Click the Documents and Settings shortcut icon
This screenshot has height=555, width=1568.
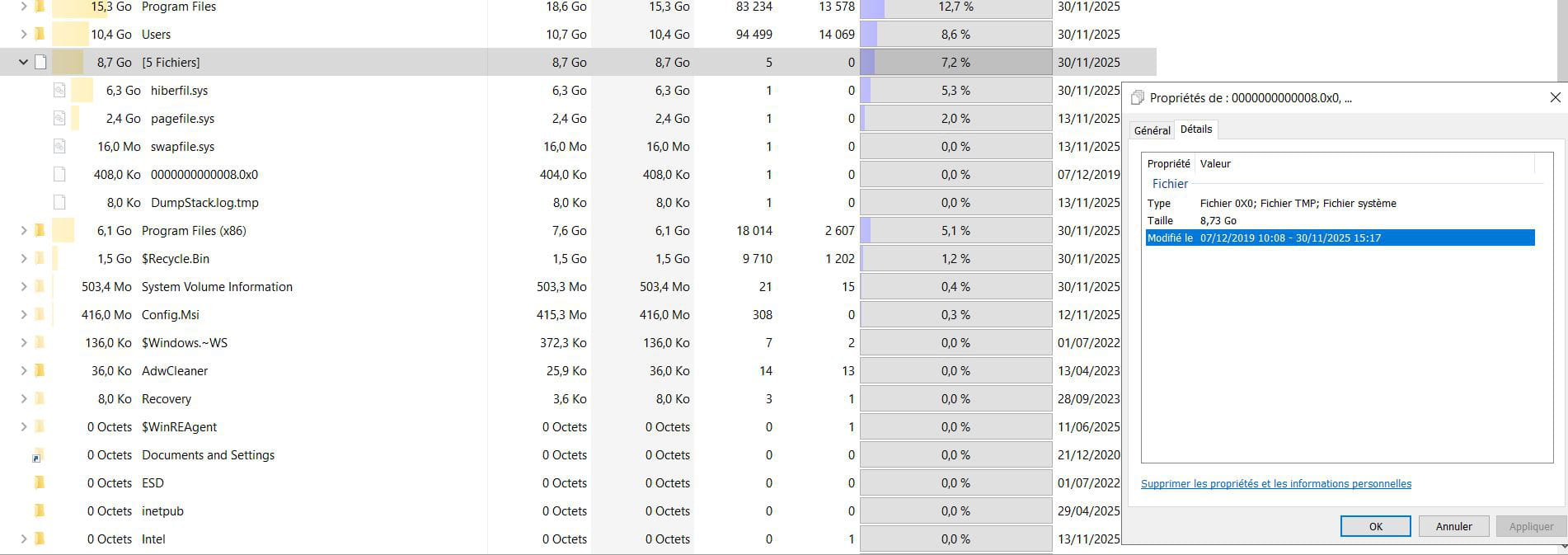coord(38,455)
